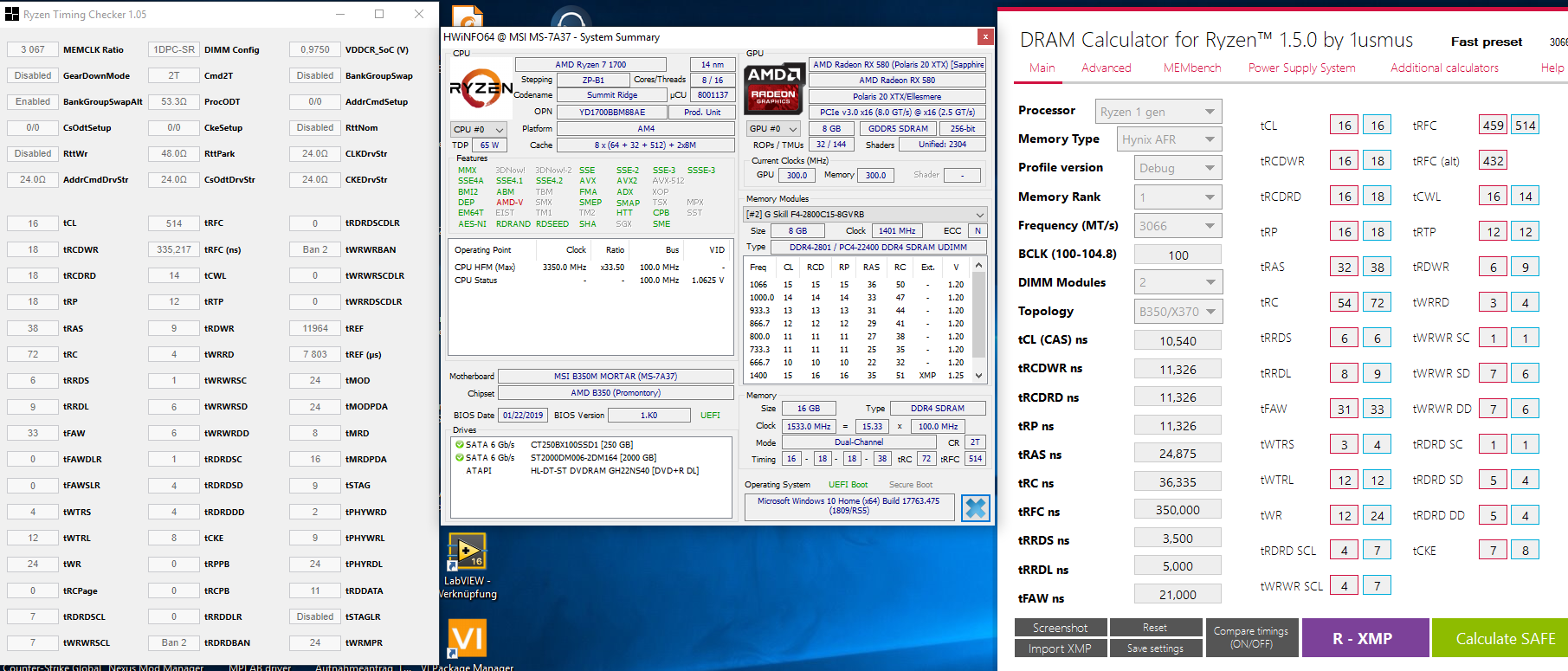
Task: Switch to the Advanced tab
Action: 1106,68
